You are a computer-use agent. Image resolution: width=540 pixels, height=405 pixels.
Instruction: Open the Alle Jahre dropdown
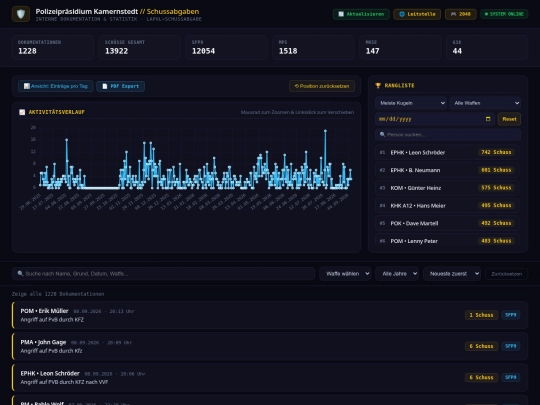coord(397,273)
